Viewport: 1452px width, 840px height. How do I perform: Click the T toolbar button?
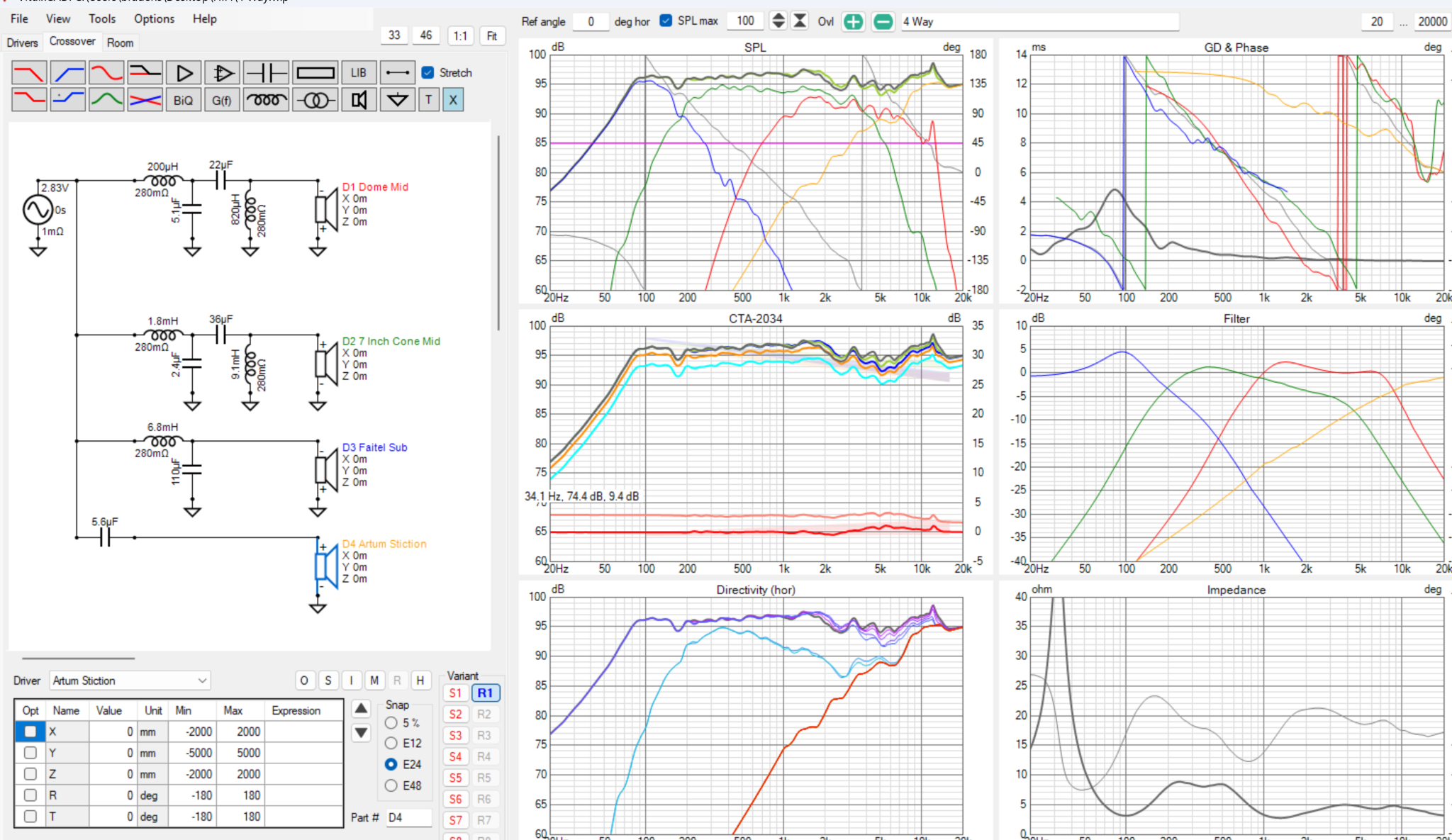(x=428, y=100)
